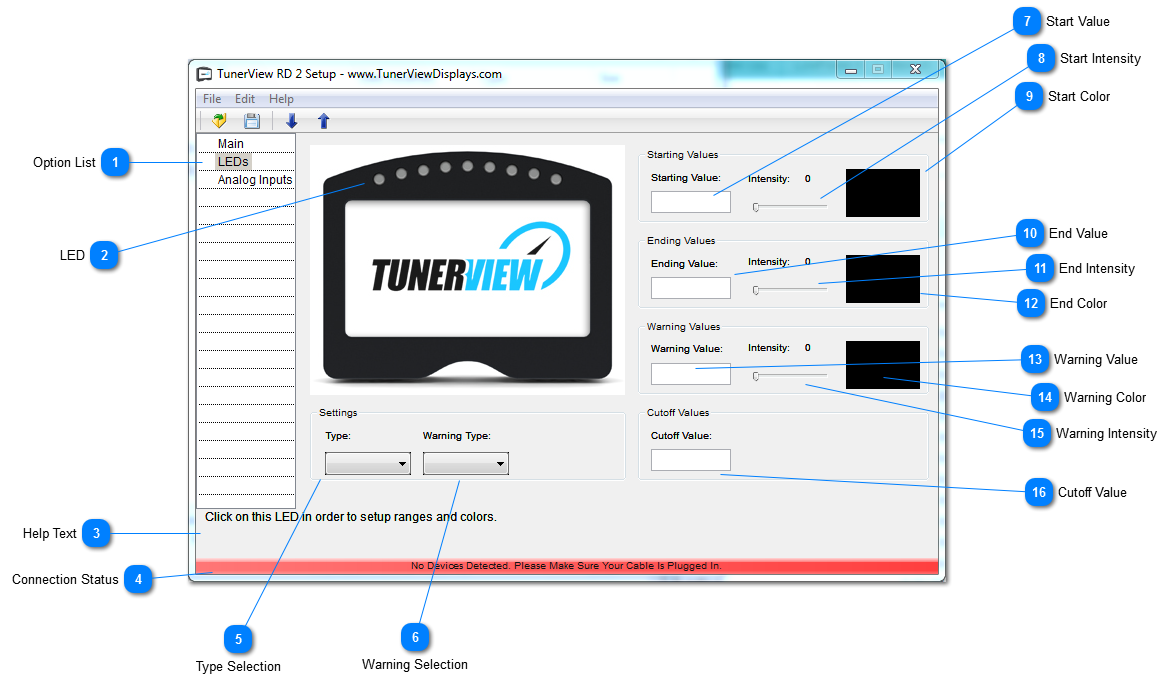Image resolution: width=1173 pixels, height=690 pixels.
Task: Click the Starting Values intensity slider
Action: click(790, 207)
